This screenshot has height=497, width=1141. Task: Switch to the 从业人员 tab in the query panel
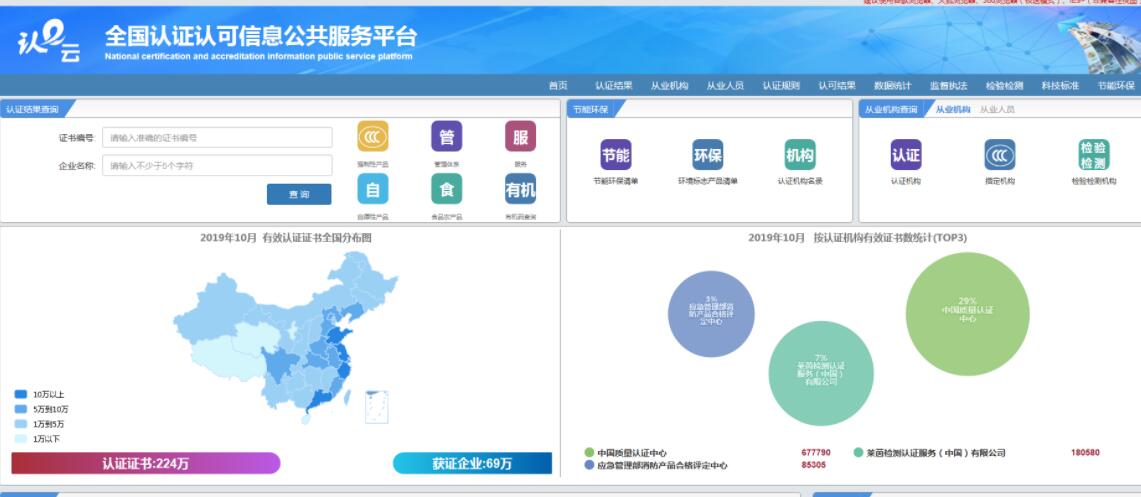[996, 109]
